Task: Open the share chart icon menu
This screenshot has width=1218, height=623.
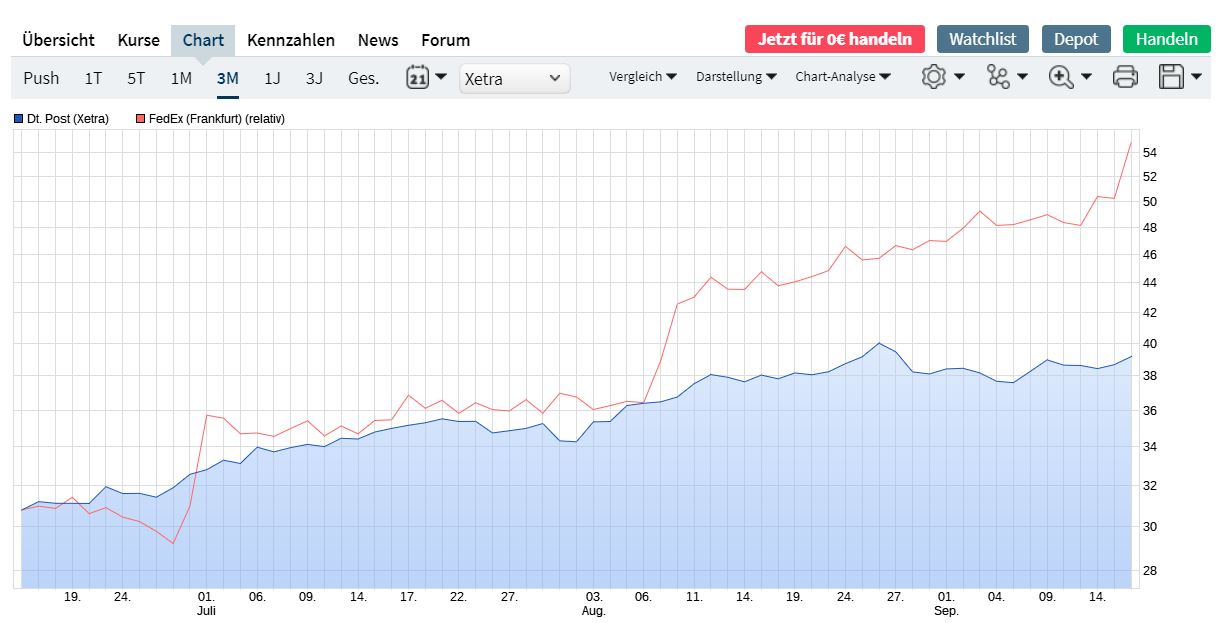Action: [x=1007, y=77]
